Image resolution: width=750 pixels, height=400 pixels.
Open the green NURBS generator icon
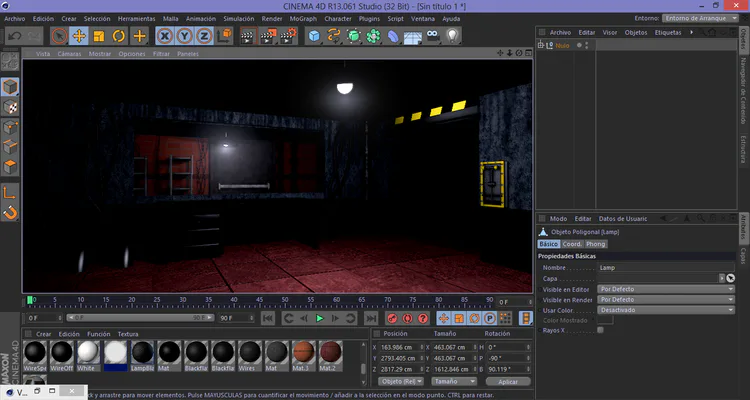click(x=353, y=36)
